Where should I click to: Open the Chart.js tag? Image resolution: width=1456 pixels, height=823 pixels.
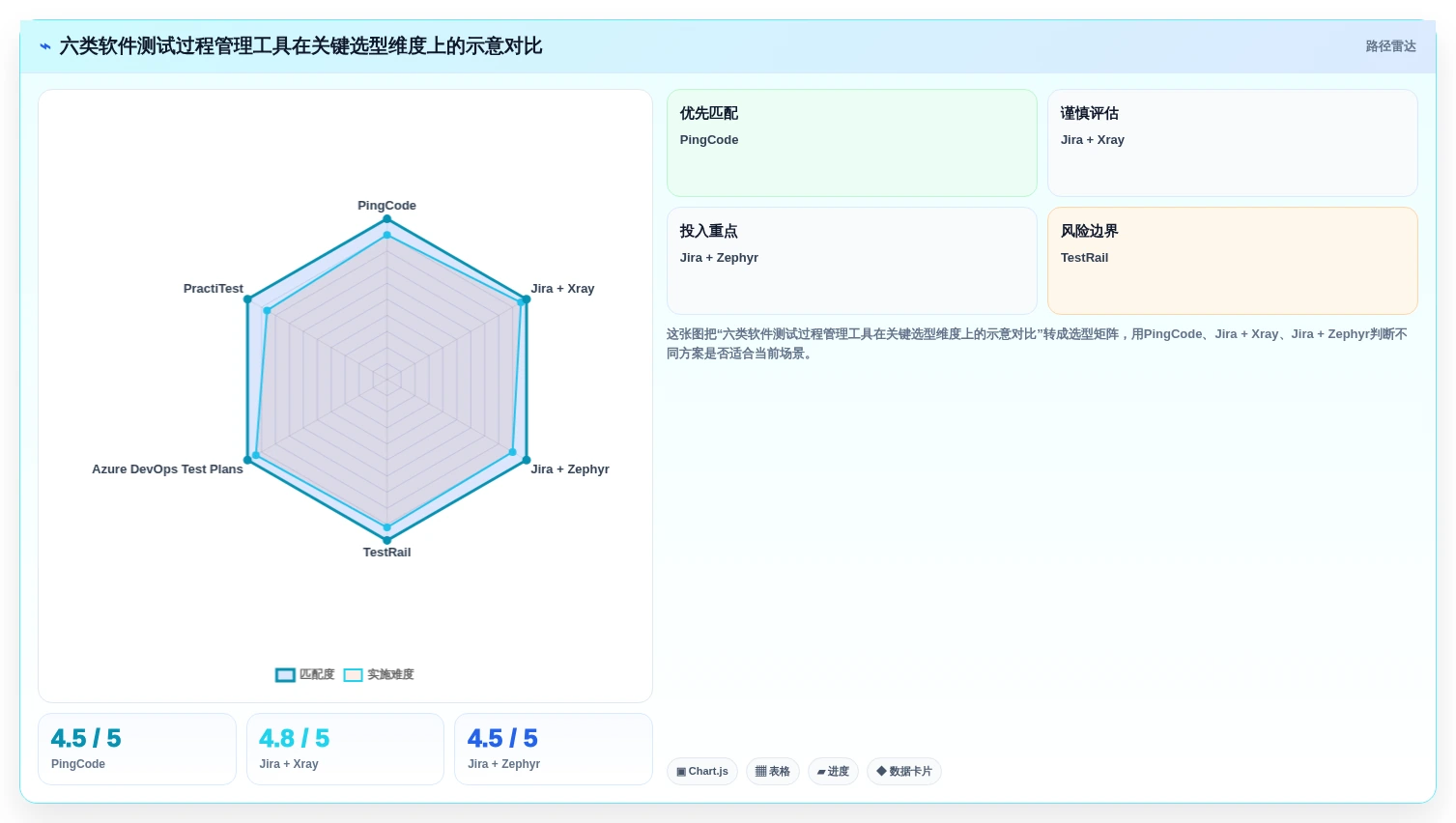pos(702,772)
